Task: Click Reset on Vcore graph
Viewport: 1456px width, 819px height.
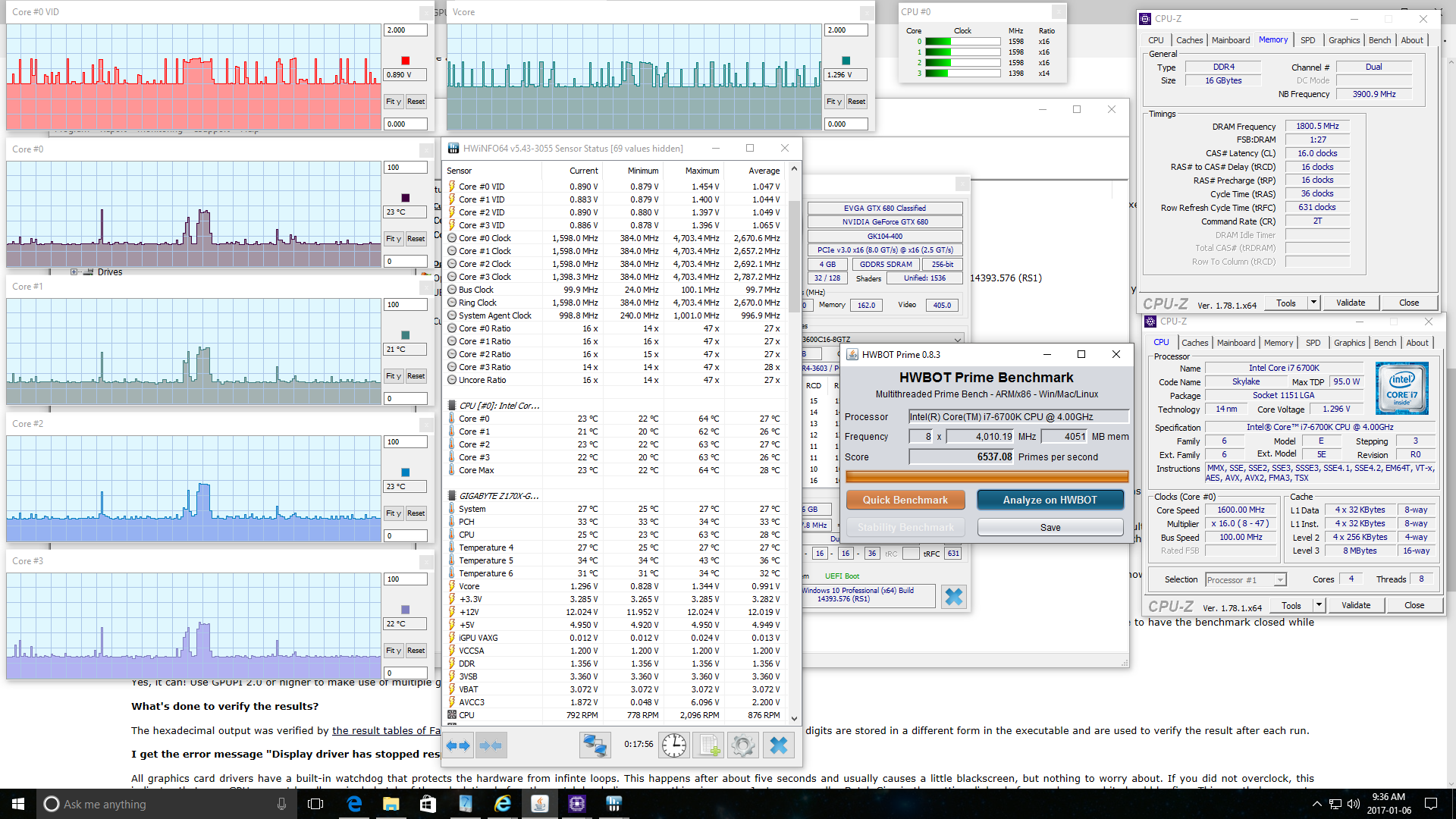Action: click(857, 102)
